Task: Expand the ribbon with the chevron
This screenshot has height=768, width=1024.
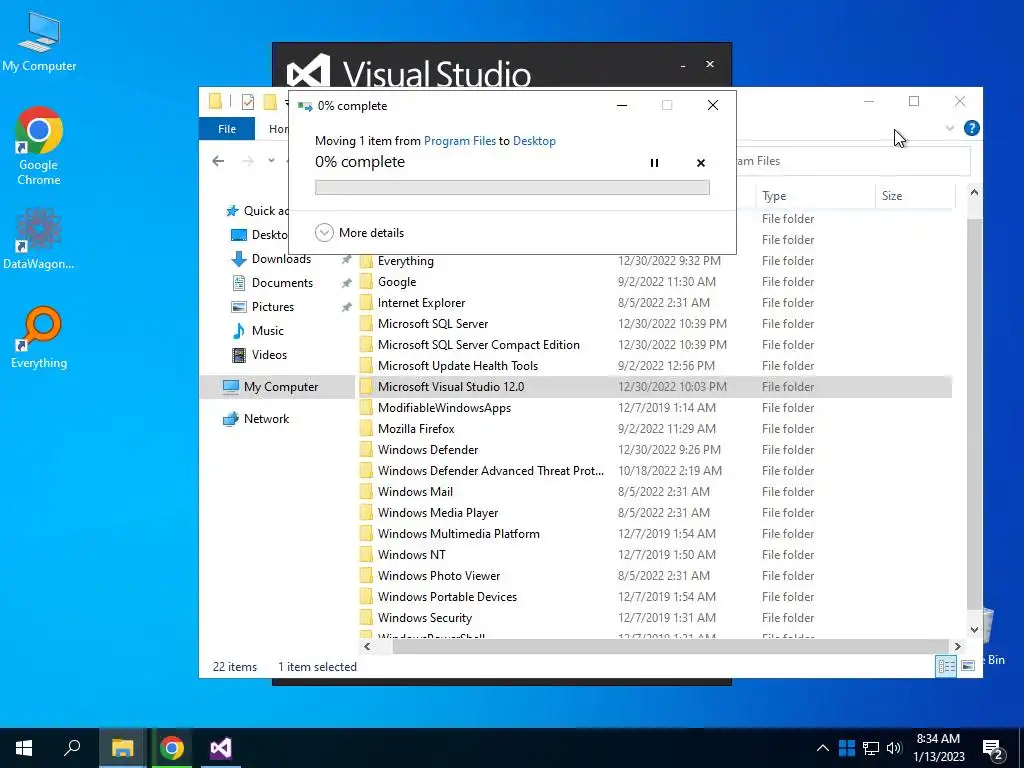Action: 950,129
